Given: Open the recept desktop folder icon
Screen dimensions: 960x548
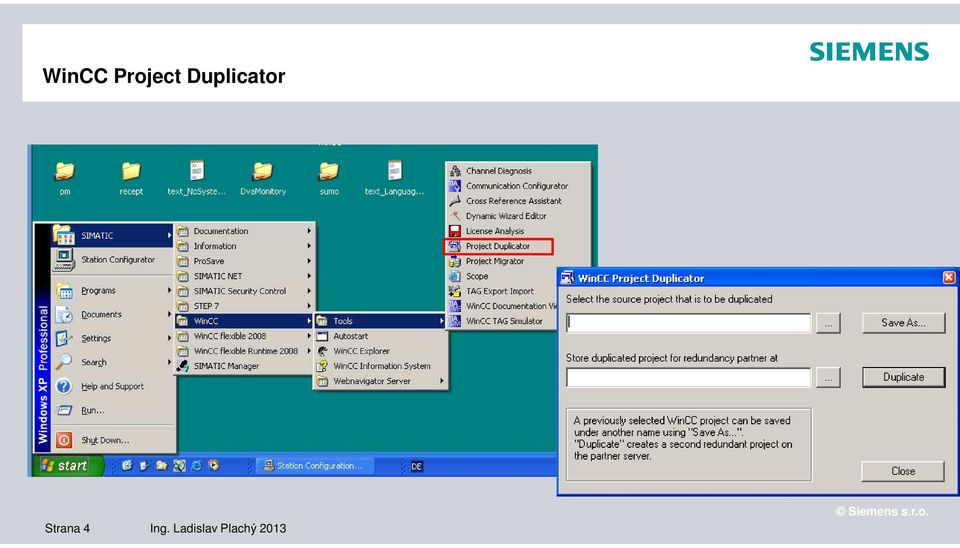Looking at the screenshot, I should click(131, 171).
